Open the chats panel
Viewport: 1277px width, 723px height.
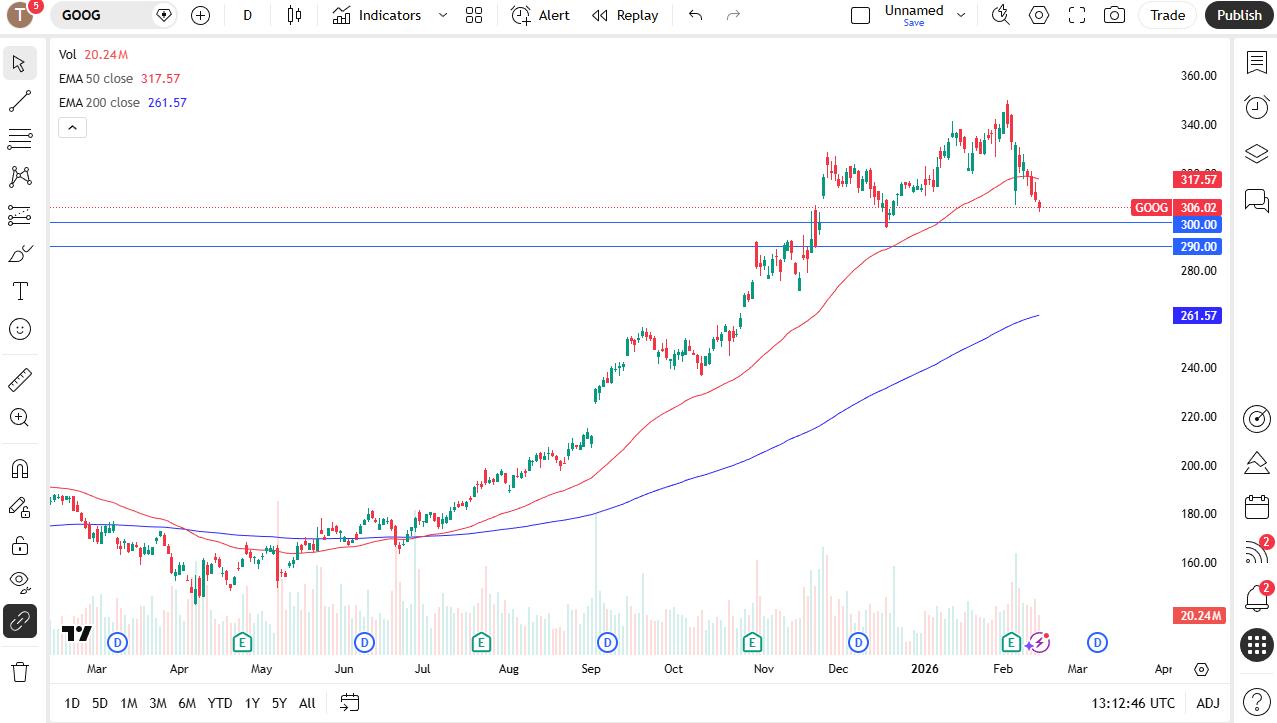1257,200
